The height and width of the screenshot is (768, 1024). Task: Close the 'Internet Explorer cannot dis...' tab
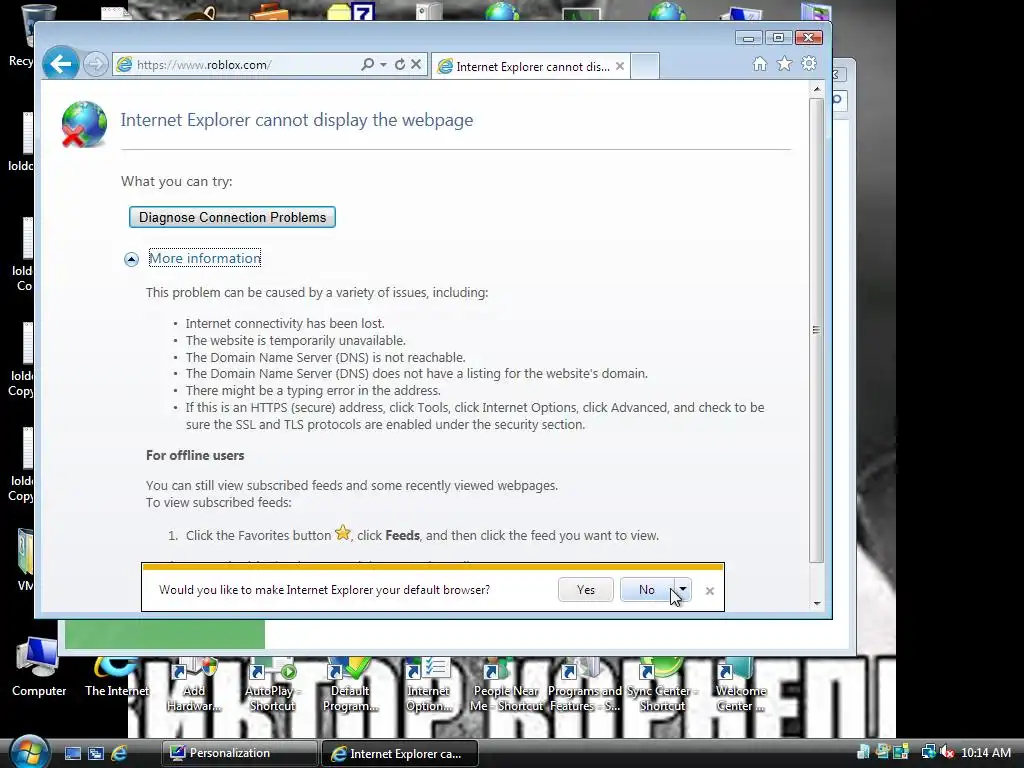[x=620, y=66]
